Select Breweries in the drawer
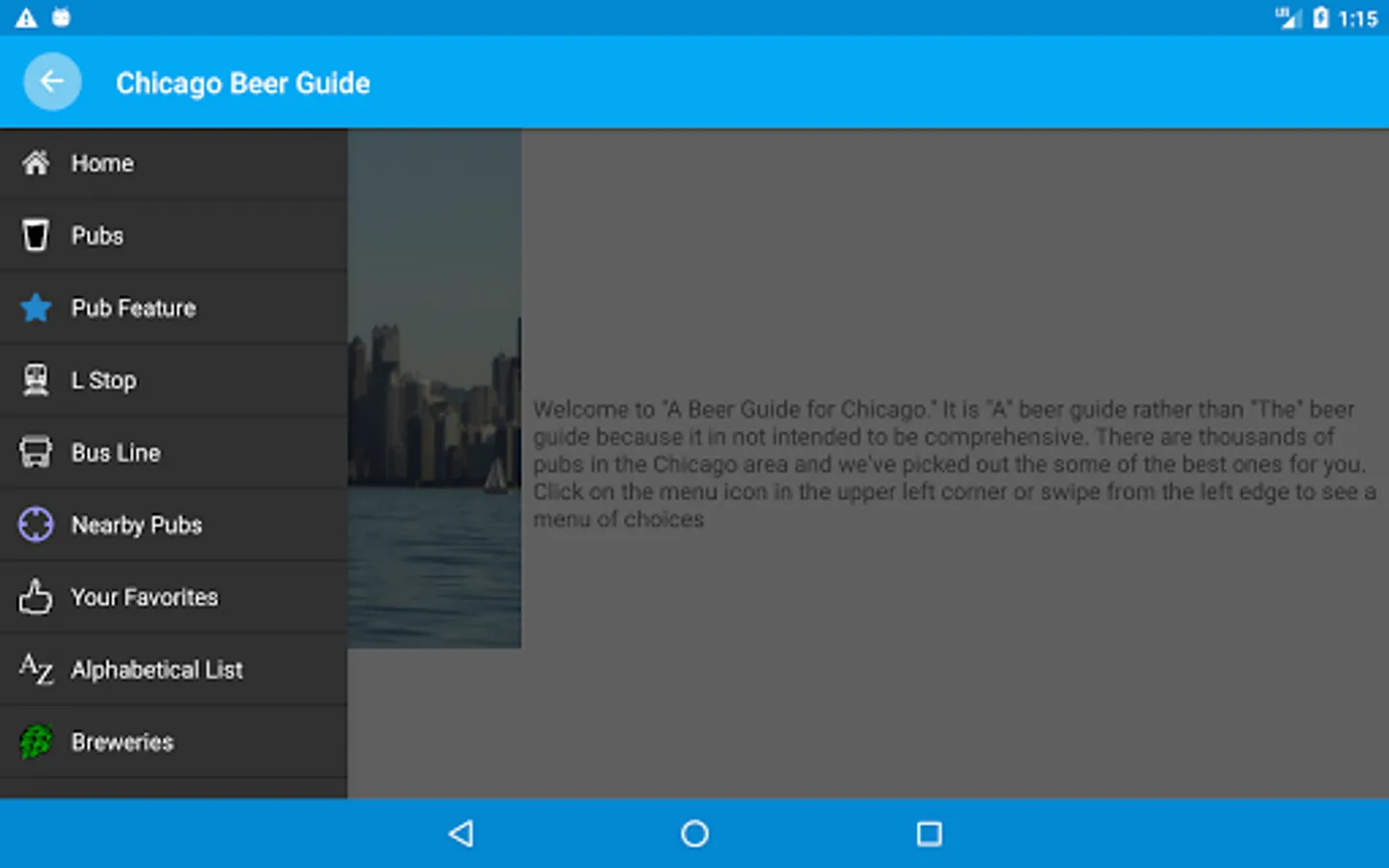The width and height of the screenshot is (1389, 868). (174, 742)
